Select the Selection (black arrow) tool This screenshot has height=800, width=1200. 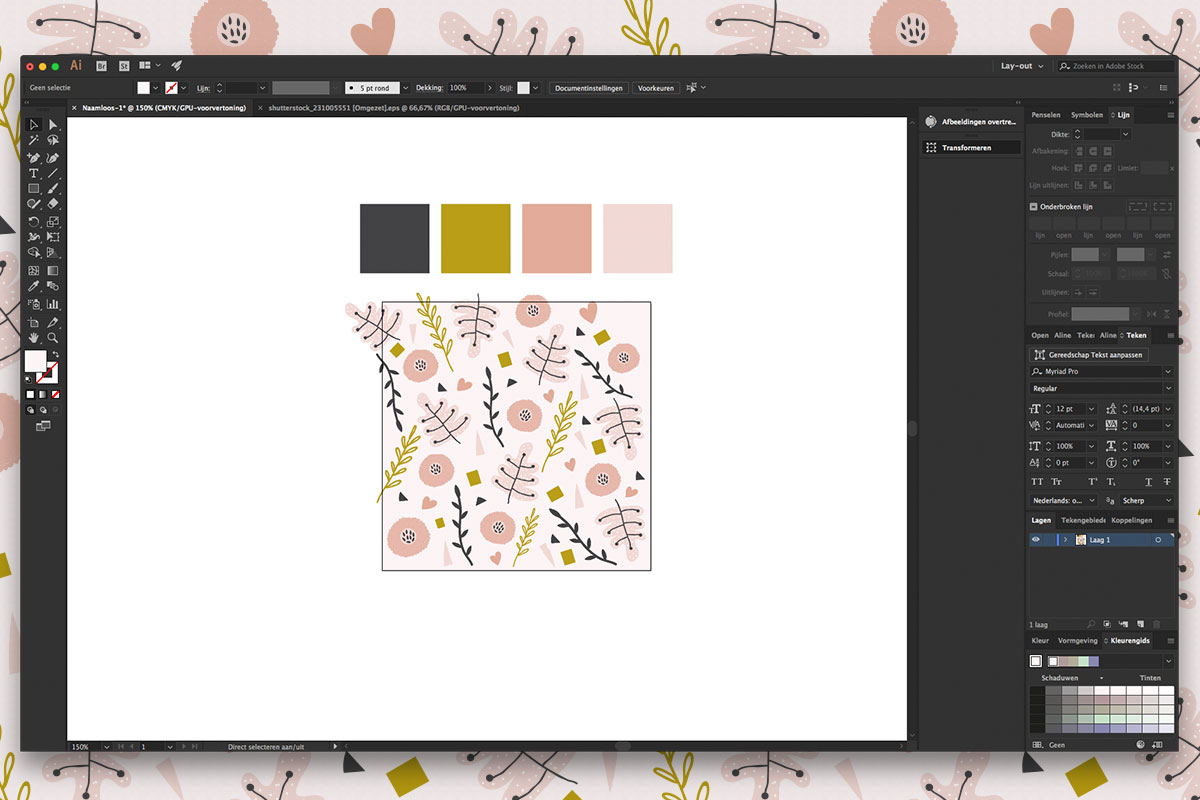pyautogui.click(x=34, y=125)
